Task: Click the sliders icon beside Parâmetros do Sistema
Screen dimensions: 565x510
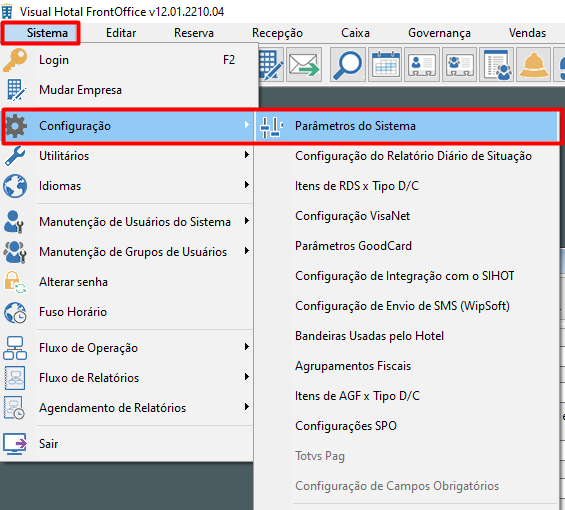Action: (x=271, y=127)
